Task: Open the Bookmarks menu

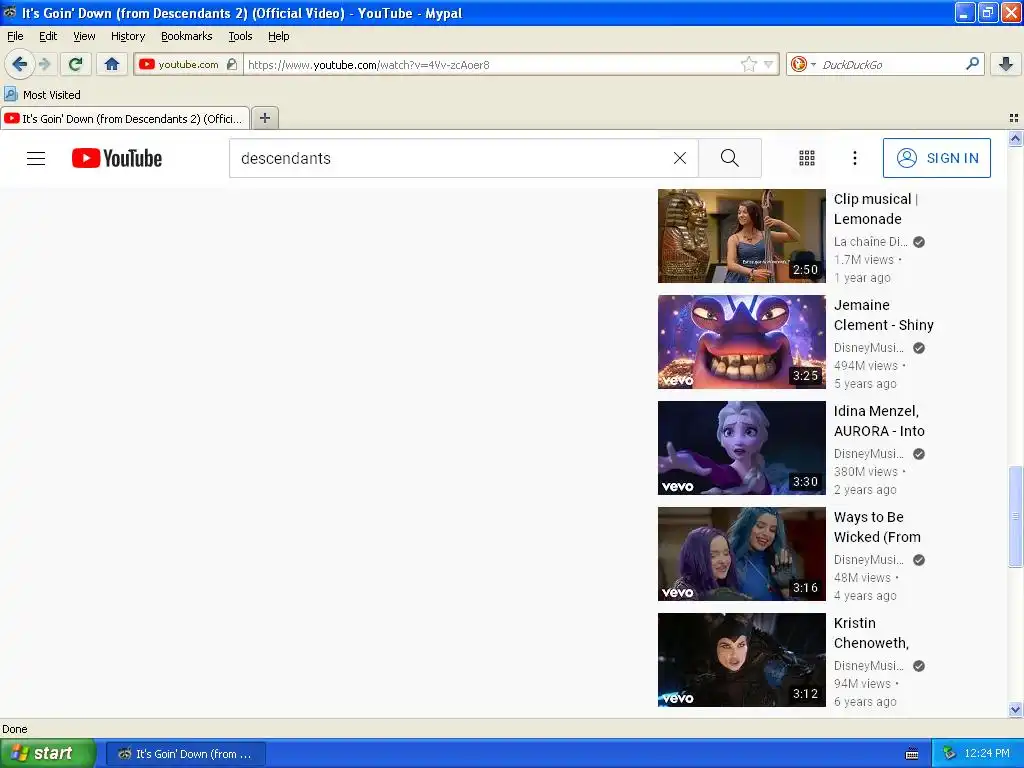Action: click(186, 36)
